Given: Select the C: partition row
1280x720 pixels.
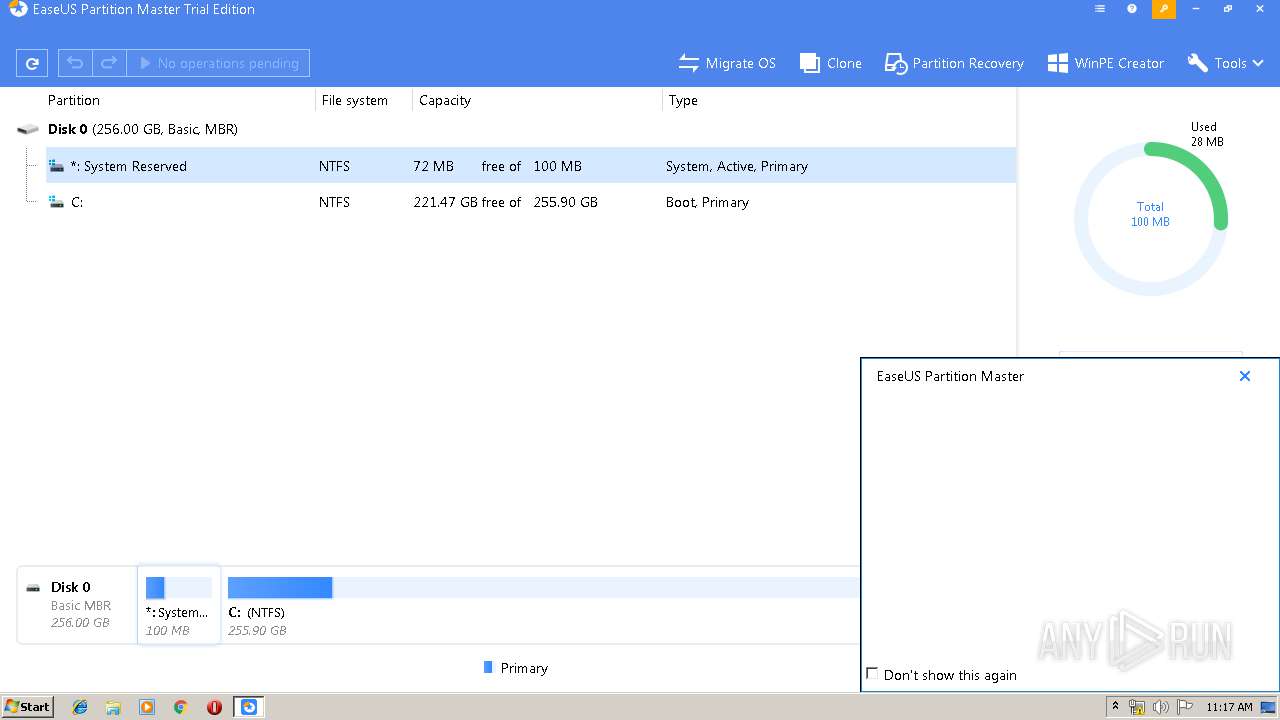Looking at the screenshot, I should click(531, 202).
